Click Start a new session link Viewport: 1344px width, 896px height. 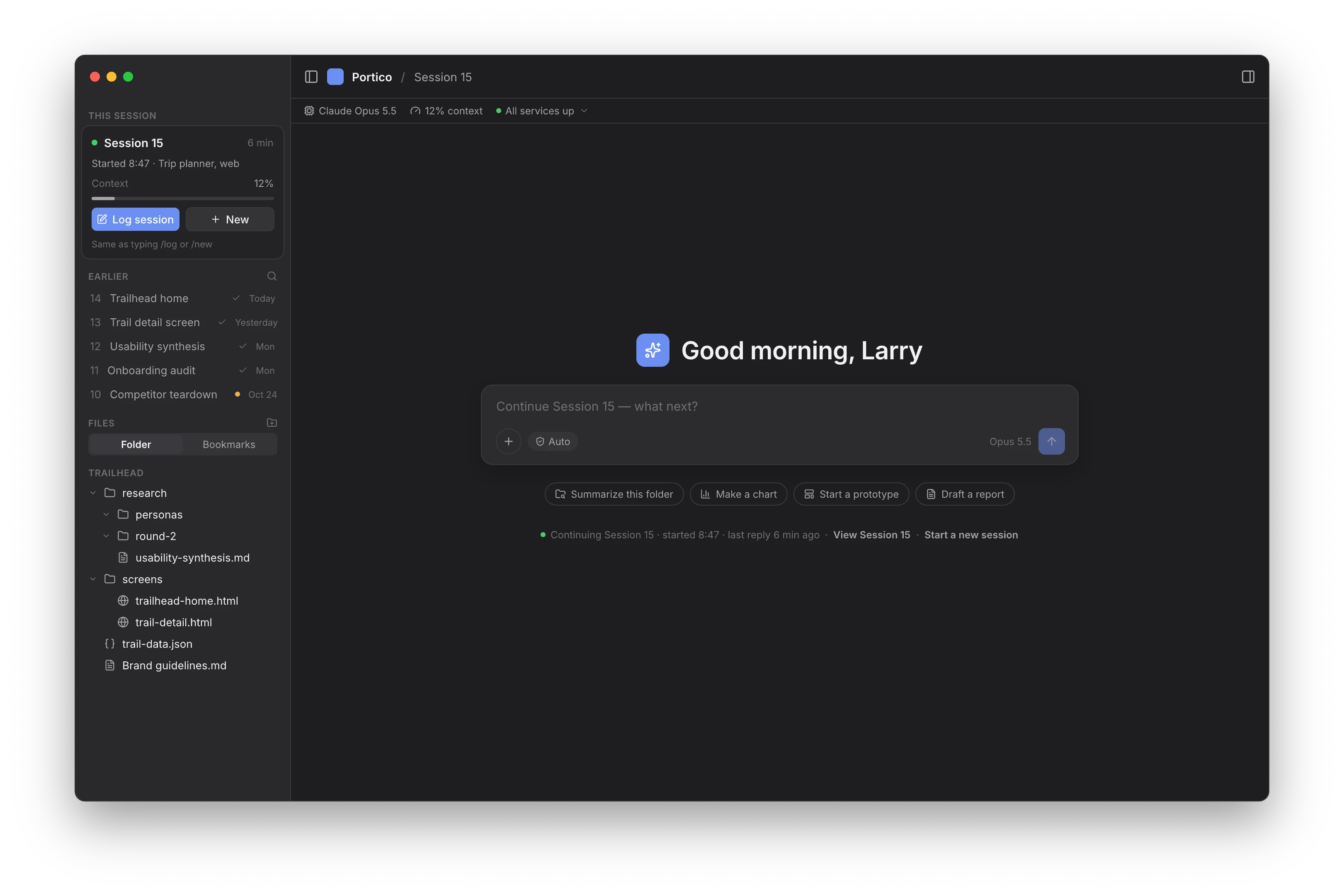[971, 535]
